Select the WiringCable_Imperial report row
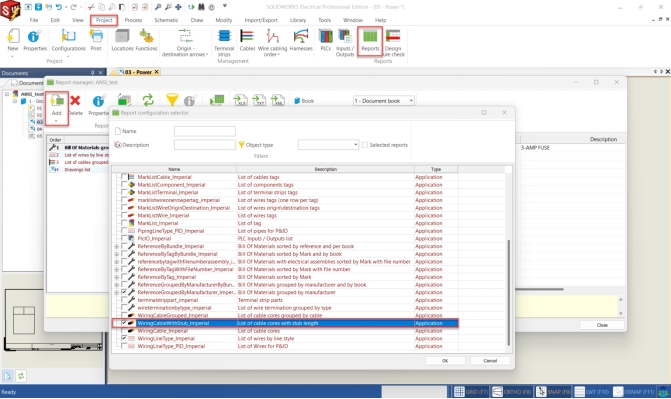 285,331
